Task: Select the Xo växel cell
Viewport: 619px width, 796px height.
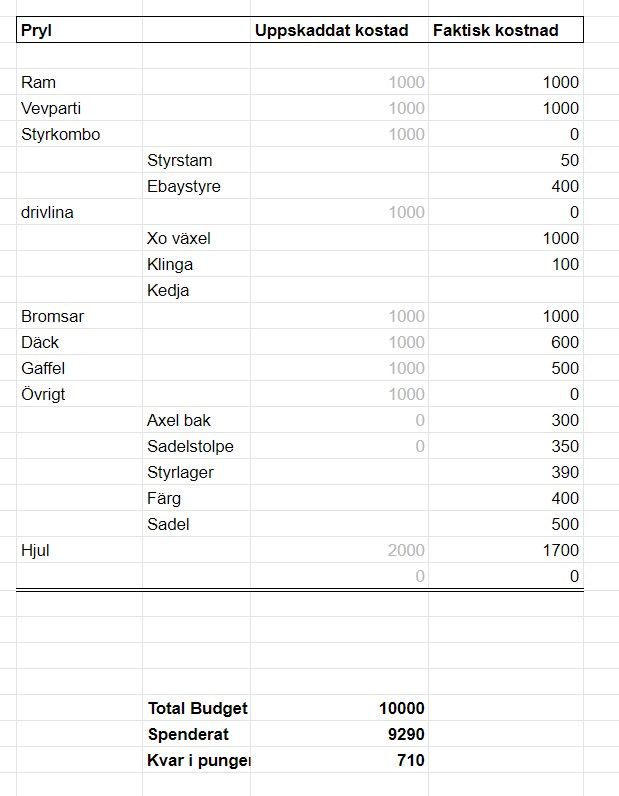Action: click(197, 238)
